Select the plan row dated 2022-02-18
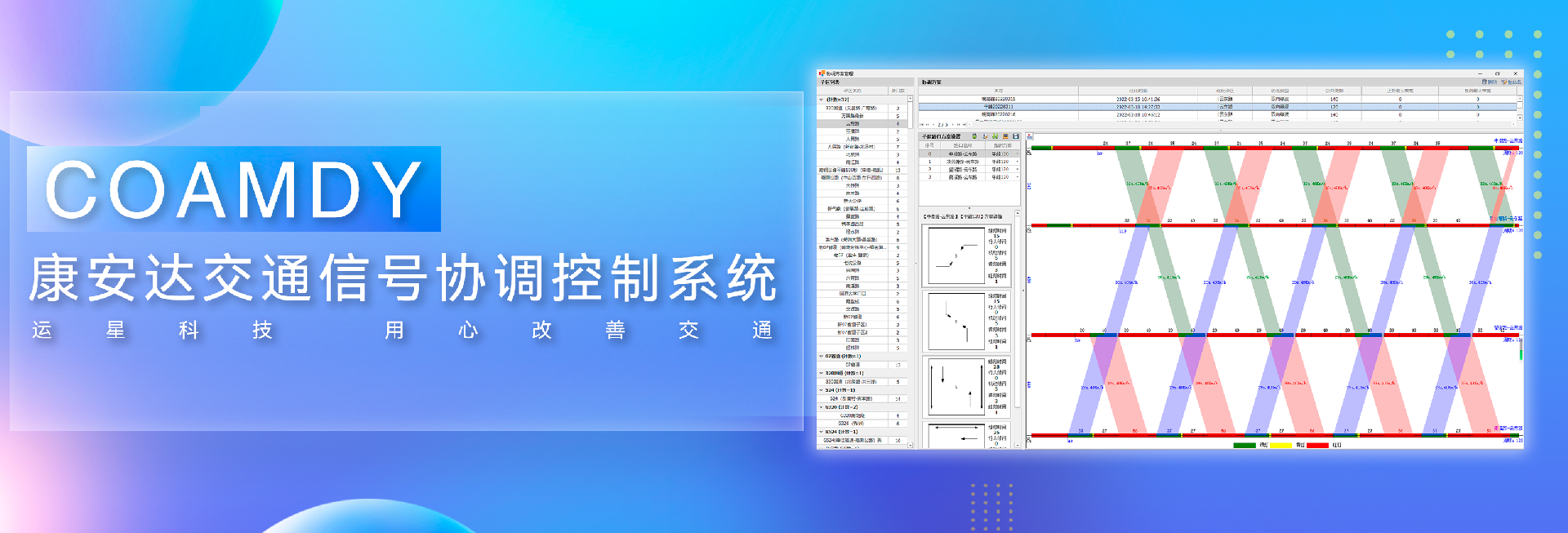 (x=1217, y=114)
